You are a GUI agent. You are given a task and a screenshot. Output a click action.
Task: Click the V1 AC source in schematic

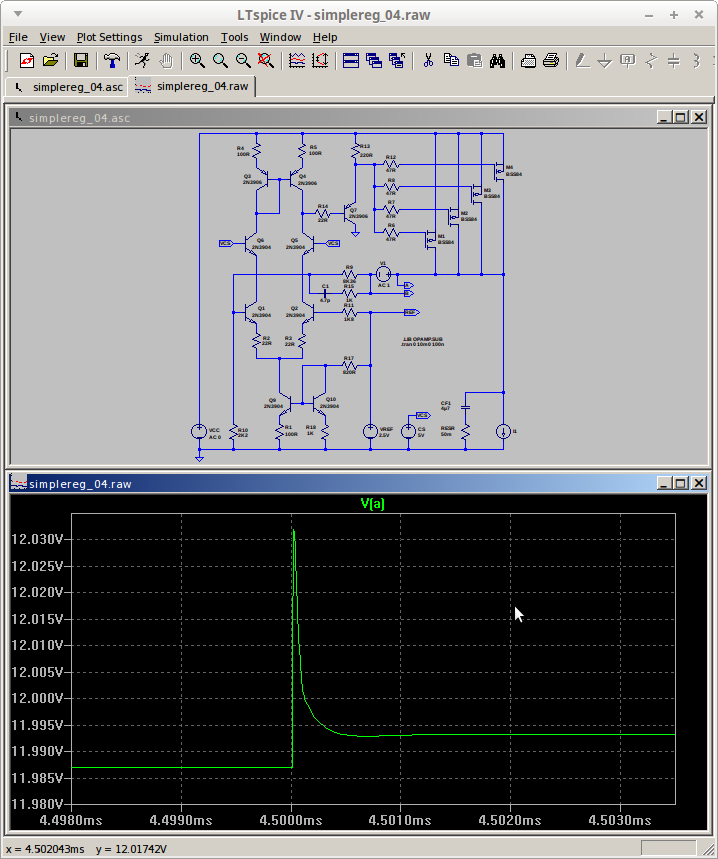[383, 273]
